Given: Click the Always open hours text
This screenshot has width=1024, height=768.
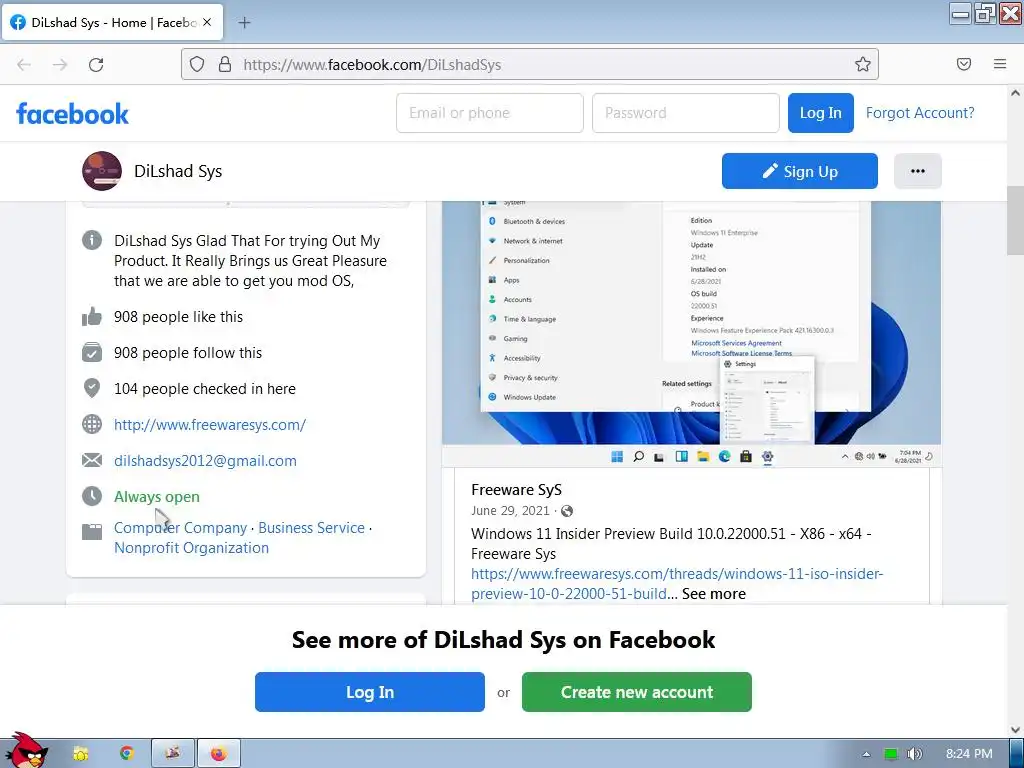Looking at the screenshot, I should (157, 496).
